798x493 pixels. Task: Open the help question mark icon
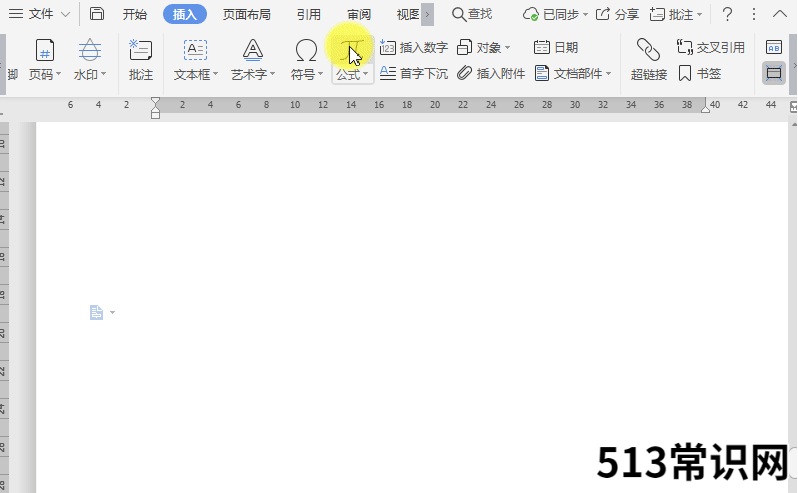[x=728, y=14]
